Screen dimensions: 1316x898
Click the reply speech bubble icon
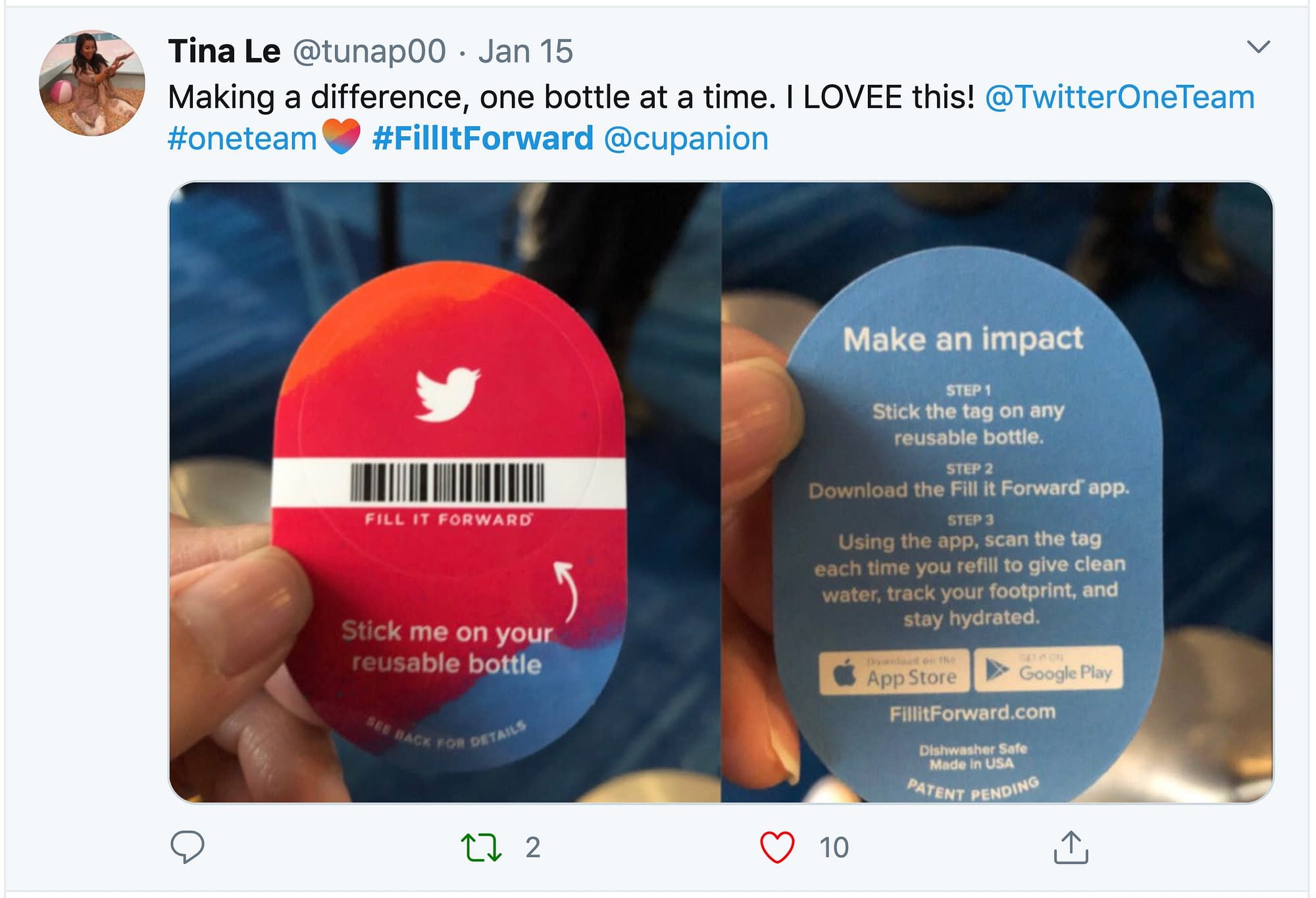[188, 847]
